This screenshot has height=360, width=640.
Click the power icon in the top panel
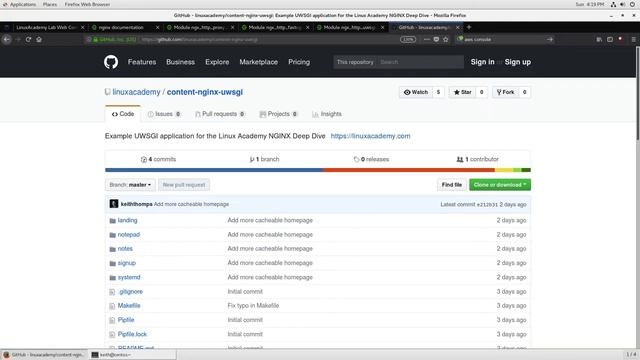coord(632,4)
